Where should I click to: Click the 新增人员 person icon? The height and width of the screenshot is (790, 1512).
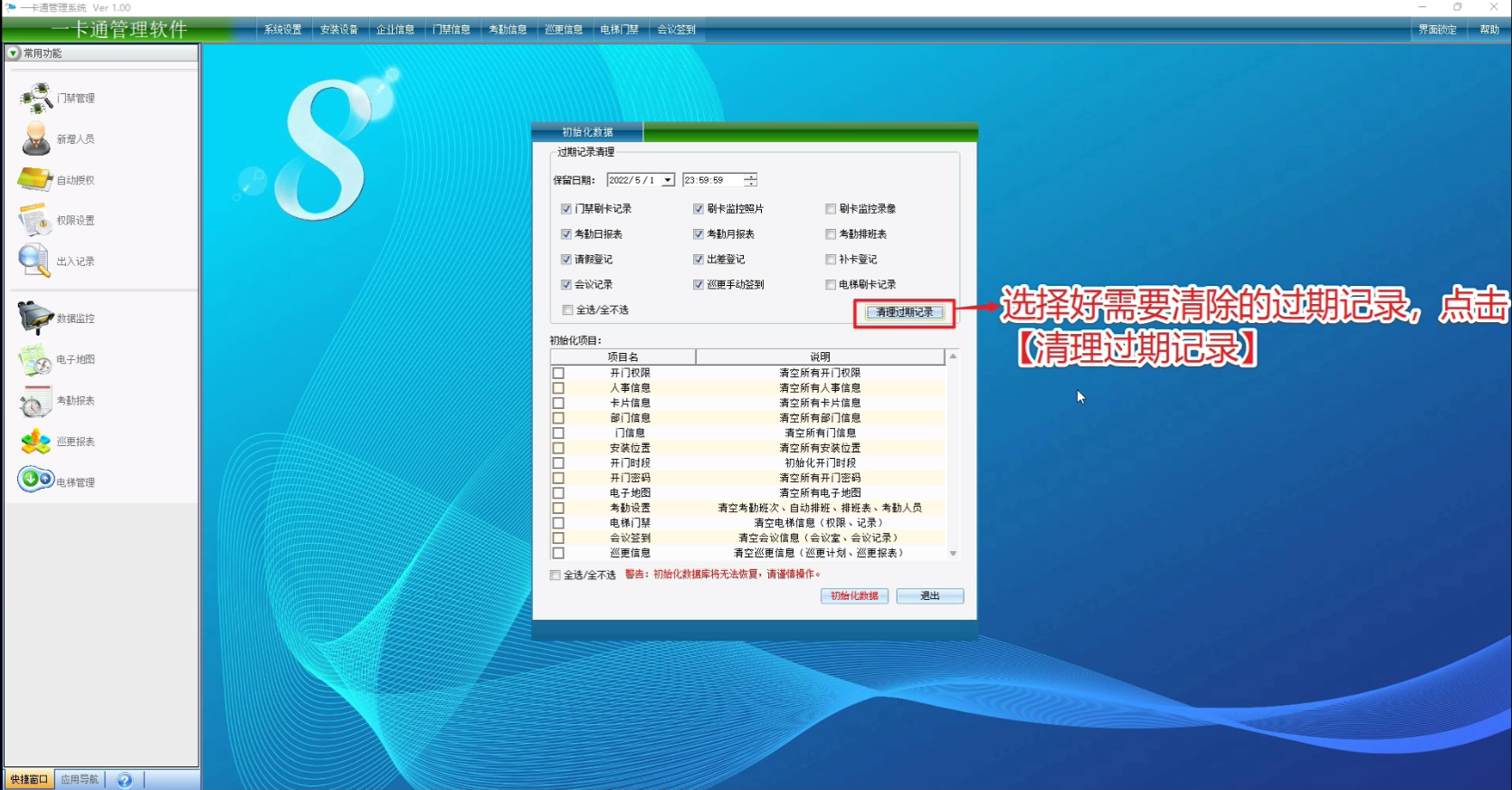pyautogui.click(x=36, y=138)
